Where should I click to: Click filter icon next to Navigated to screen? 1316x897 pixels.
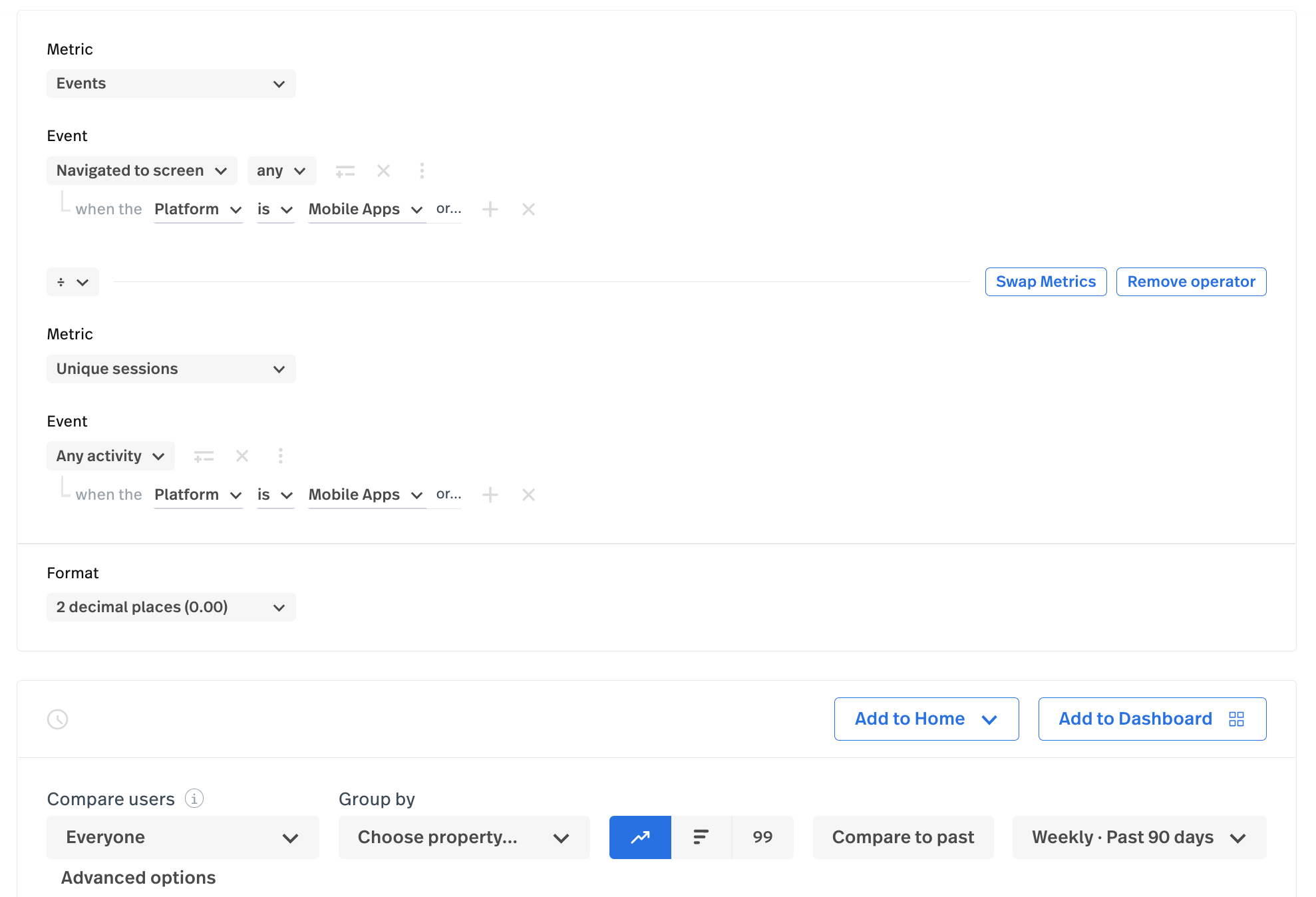pyautogui.click(x=345, y=171)
